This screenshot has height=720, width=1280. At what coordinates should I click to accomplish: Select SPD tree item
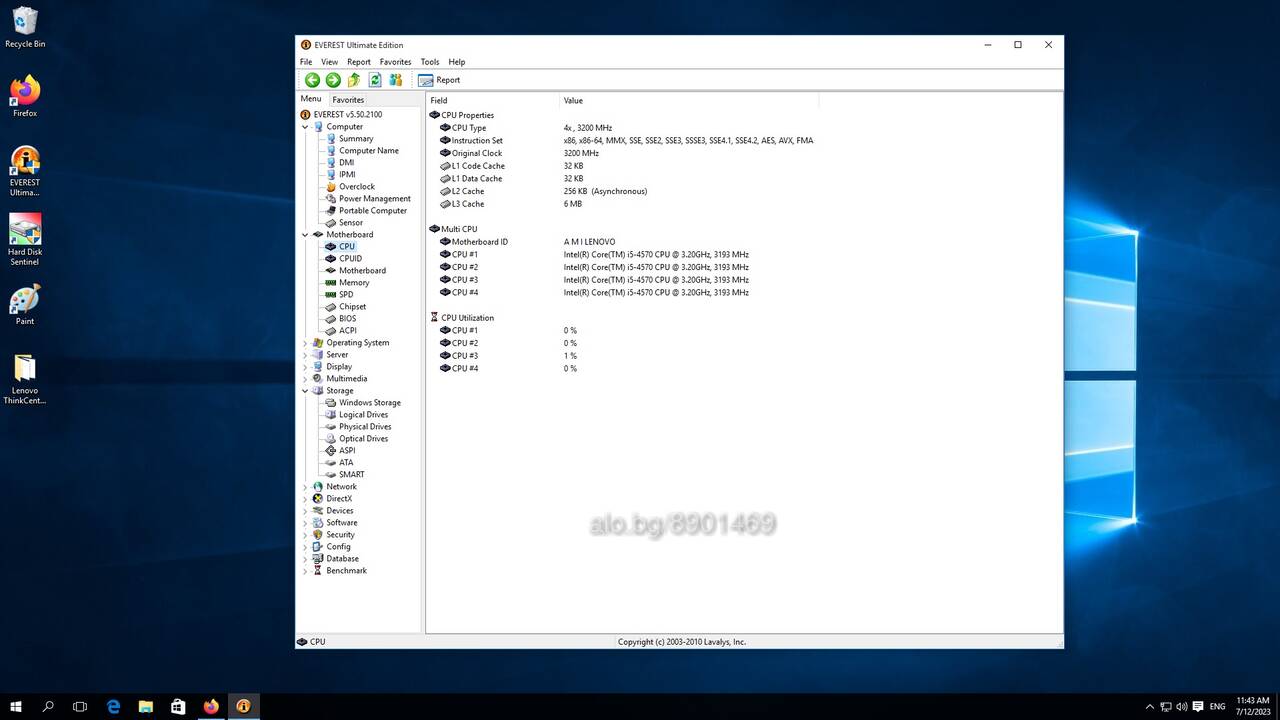(346, 295)
